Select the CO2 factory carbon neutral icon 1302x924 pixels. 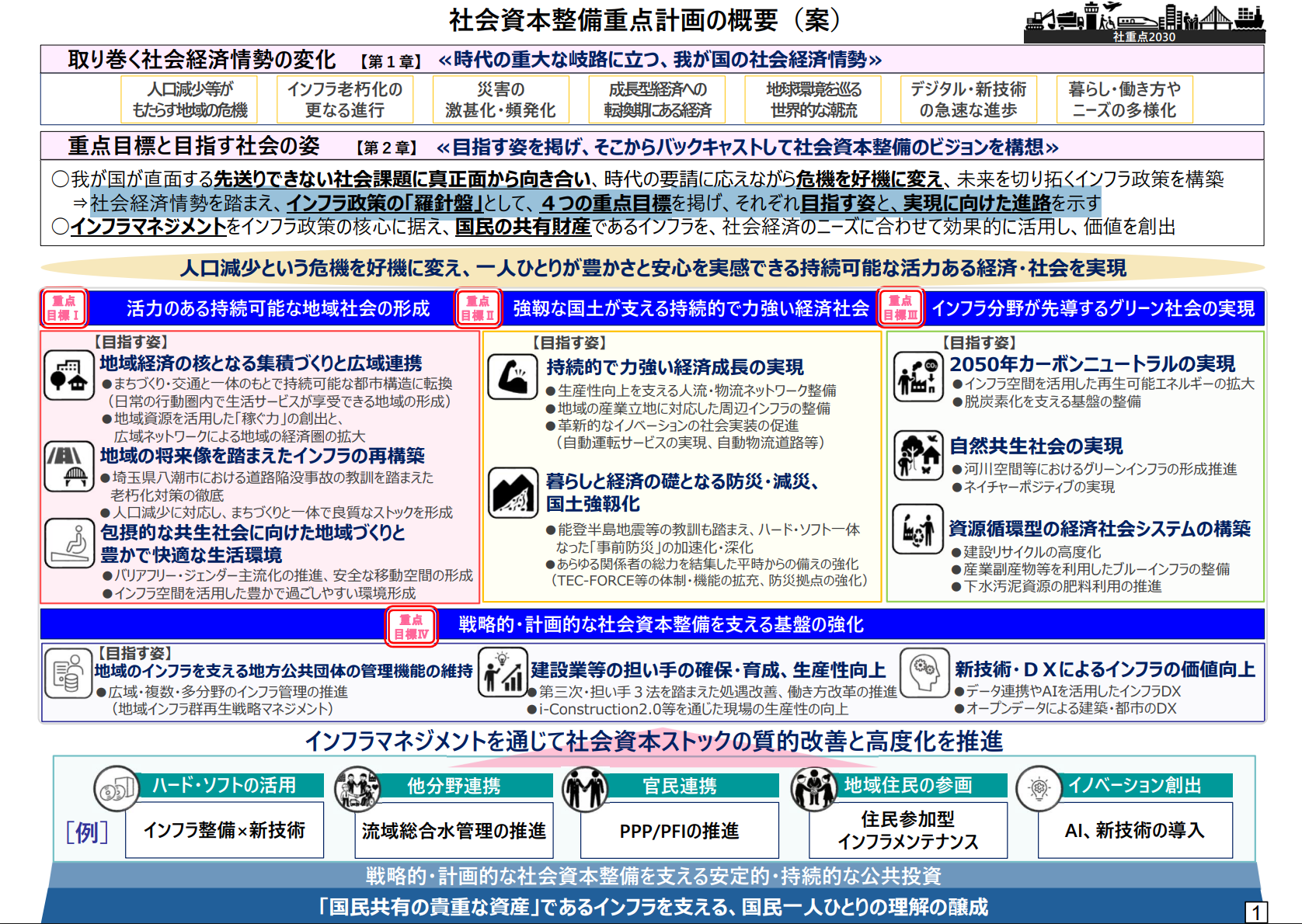coord(917,377)
